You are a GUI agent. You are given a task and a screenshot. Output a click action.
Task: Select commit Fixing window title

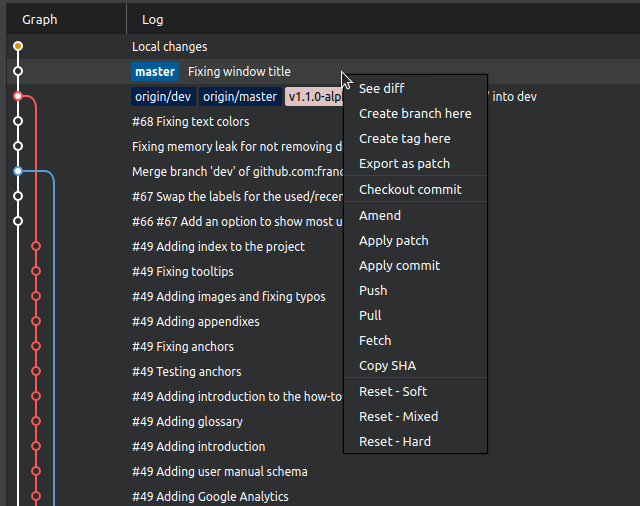pyautogui.click(x=239, y=72)
